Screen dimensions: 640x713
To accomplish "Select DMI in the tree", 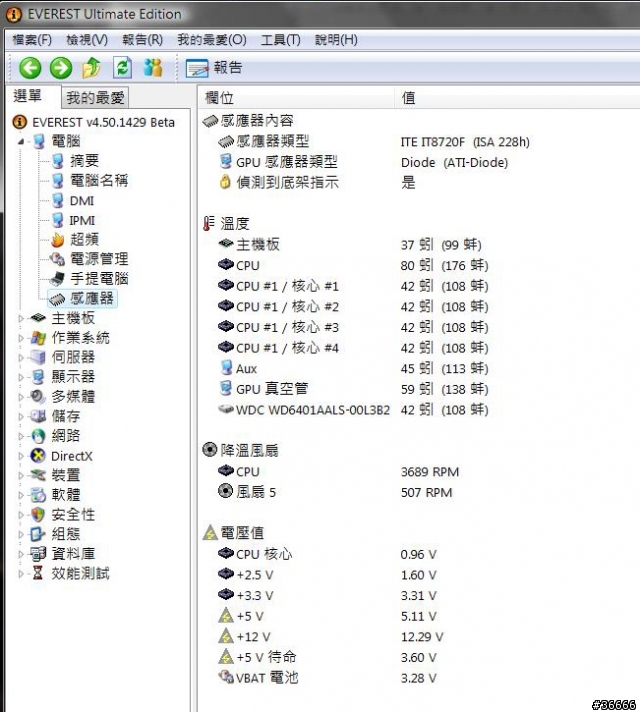I will click(82, 201).
